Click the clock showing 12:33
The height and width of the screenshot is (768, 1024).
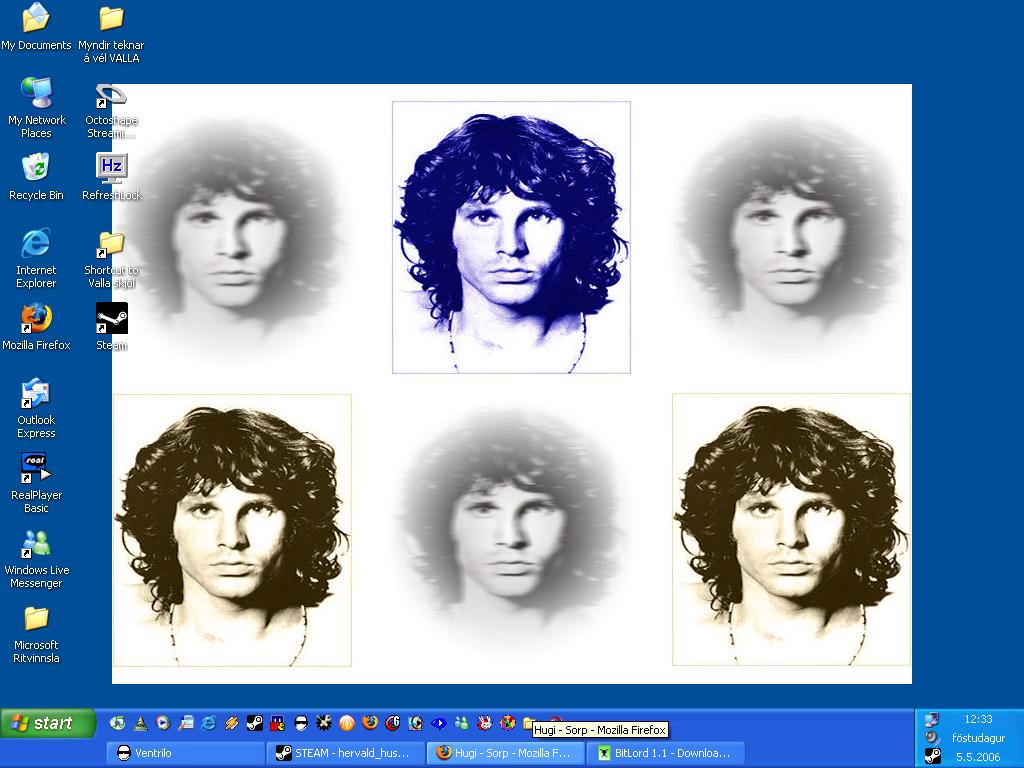(x=978, y=719)
